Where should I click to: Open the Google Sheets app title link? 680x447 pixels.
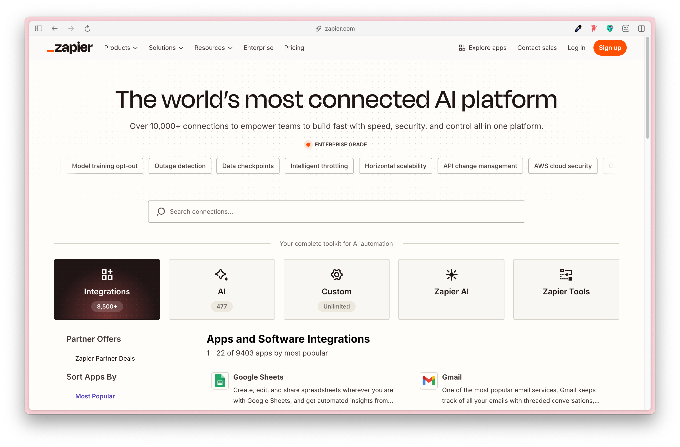coord(258,377)
